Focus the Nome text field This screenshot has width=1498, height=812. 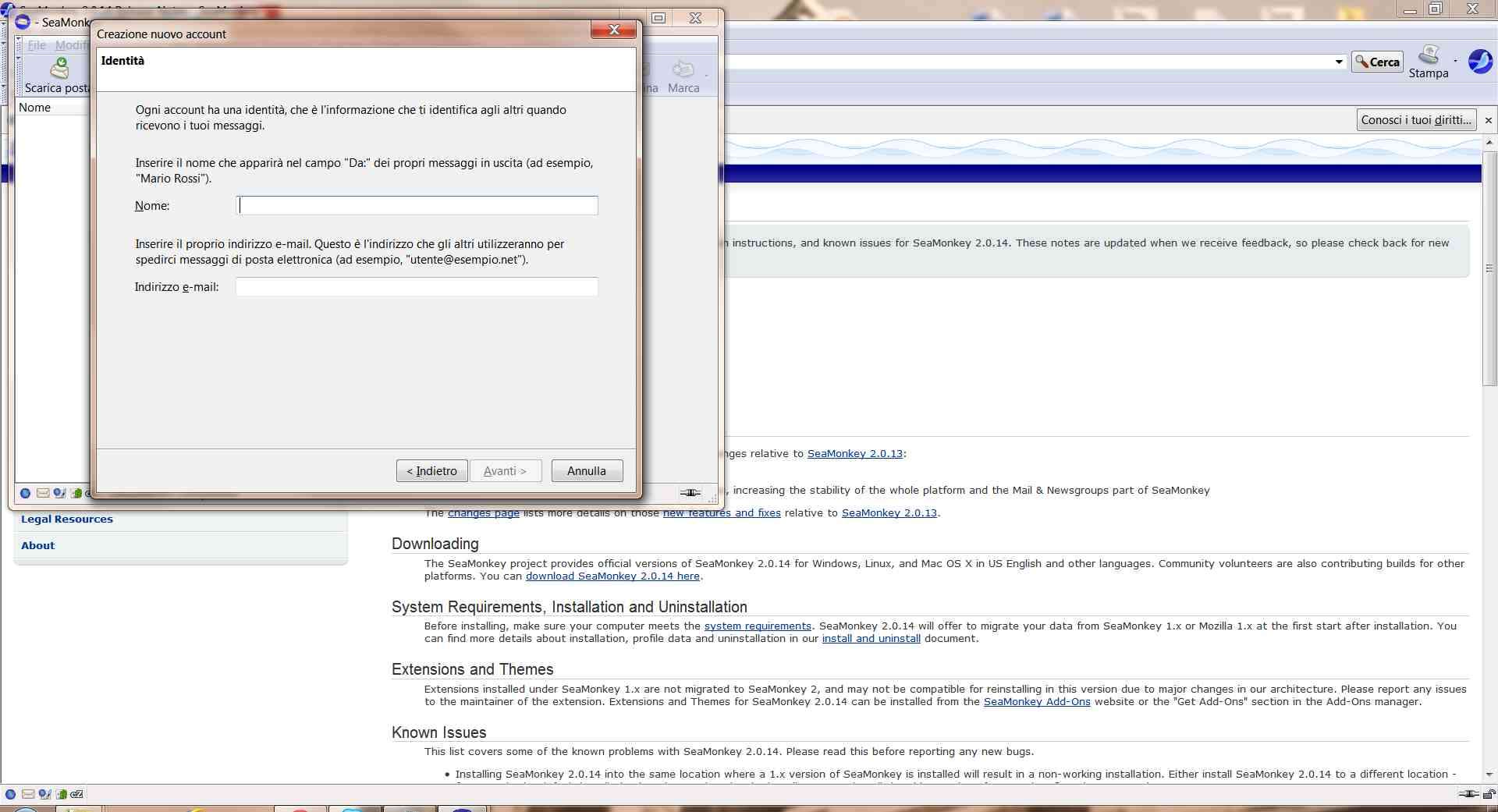(x=417, y=206)
